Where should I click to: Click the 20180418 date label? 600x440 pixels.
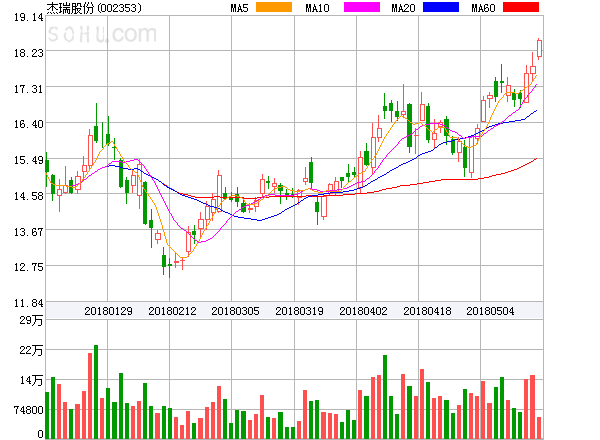(x=427, y=311)
